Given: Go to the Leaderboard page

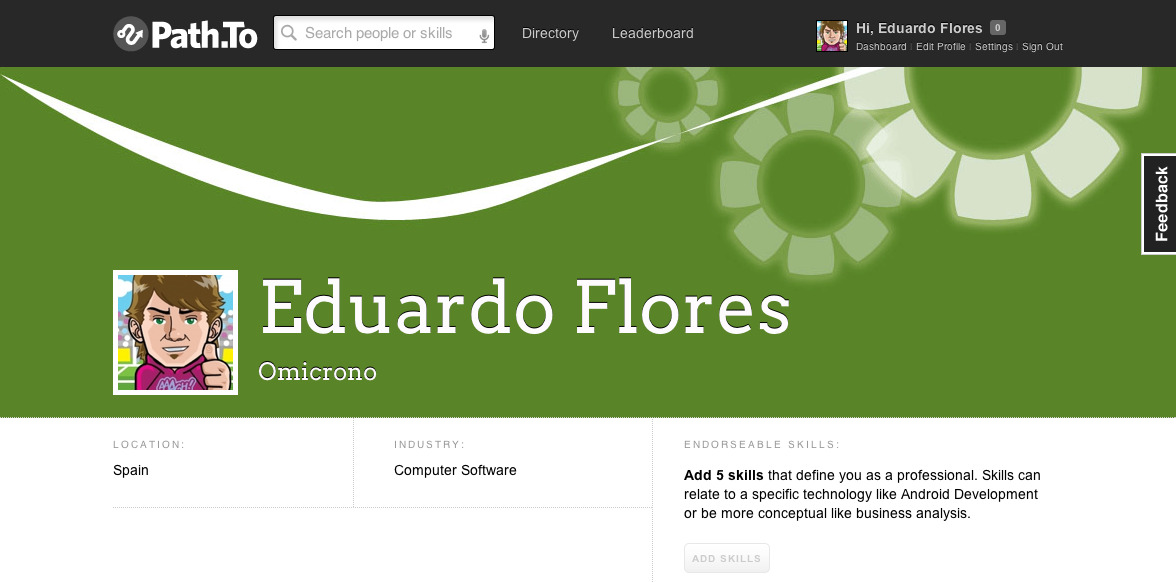Looking at the screenshot, I should click(652, 33).
